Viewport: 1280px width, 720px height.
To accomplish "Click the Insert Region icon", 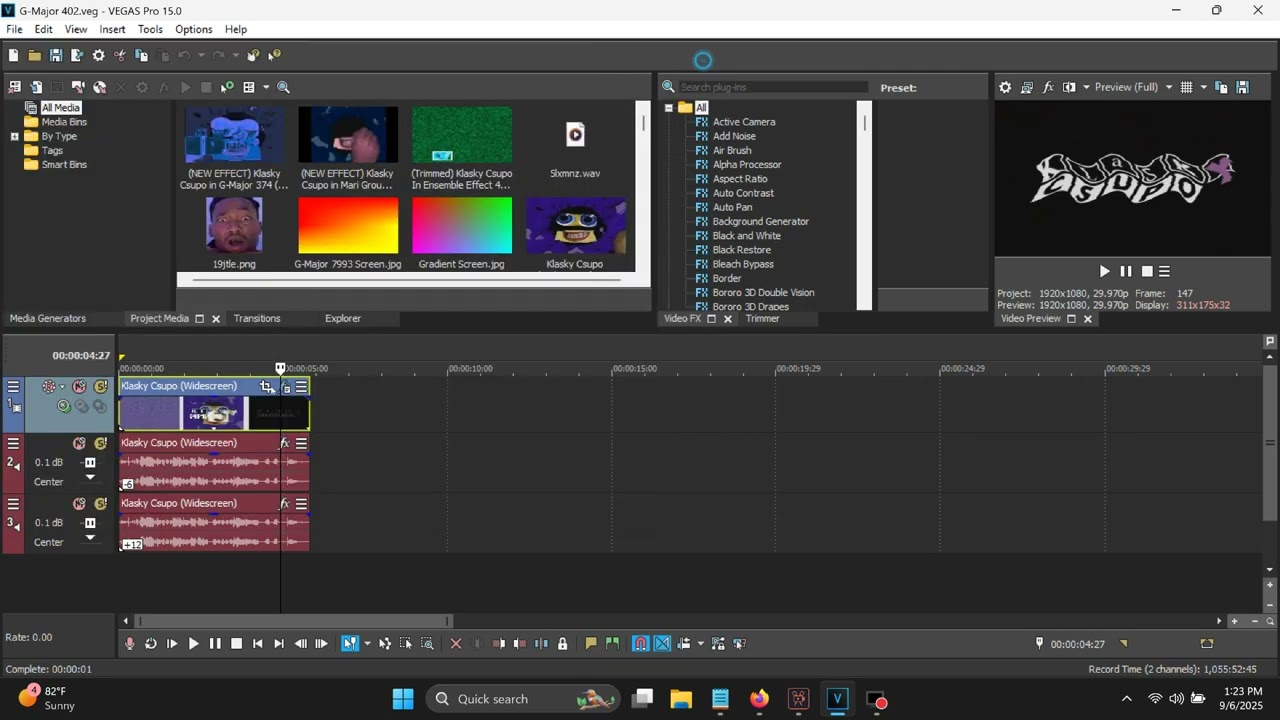I will (x=612, y=644).
